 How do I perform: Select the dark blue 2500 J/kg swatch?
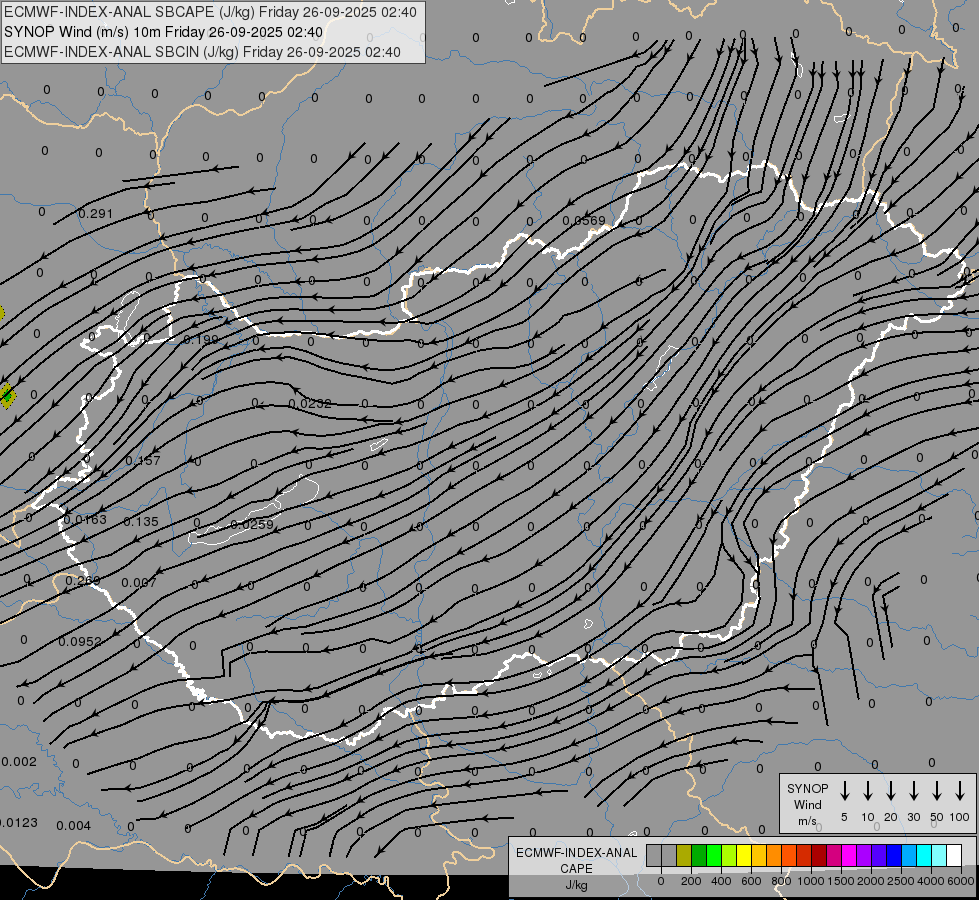[x=894, y=855]
